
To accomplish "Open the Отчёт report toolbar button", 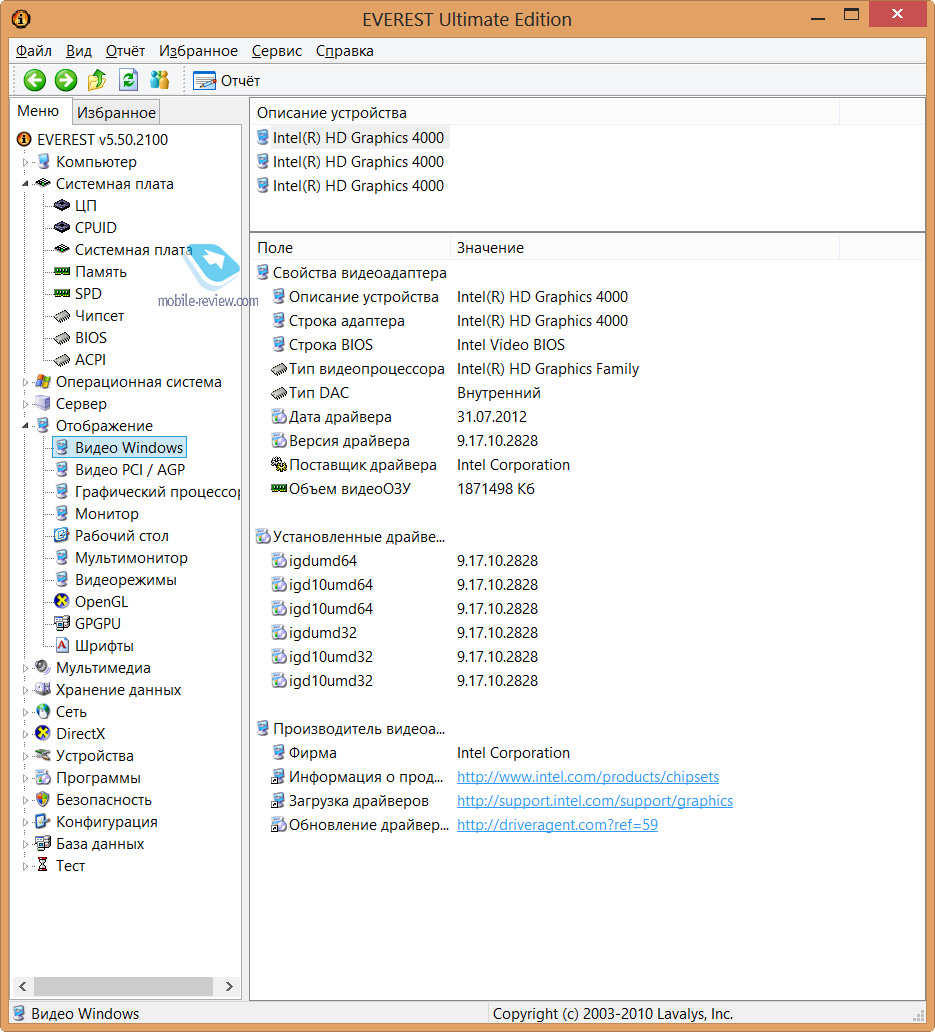I will point(226,81).
